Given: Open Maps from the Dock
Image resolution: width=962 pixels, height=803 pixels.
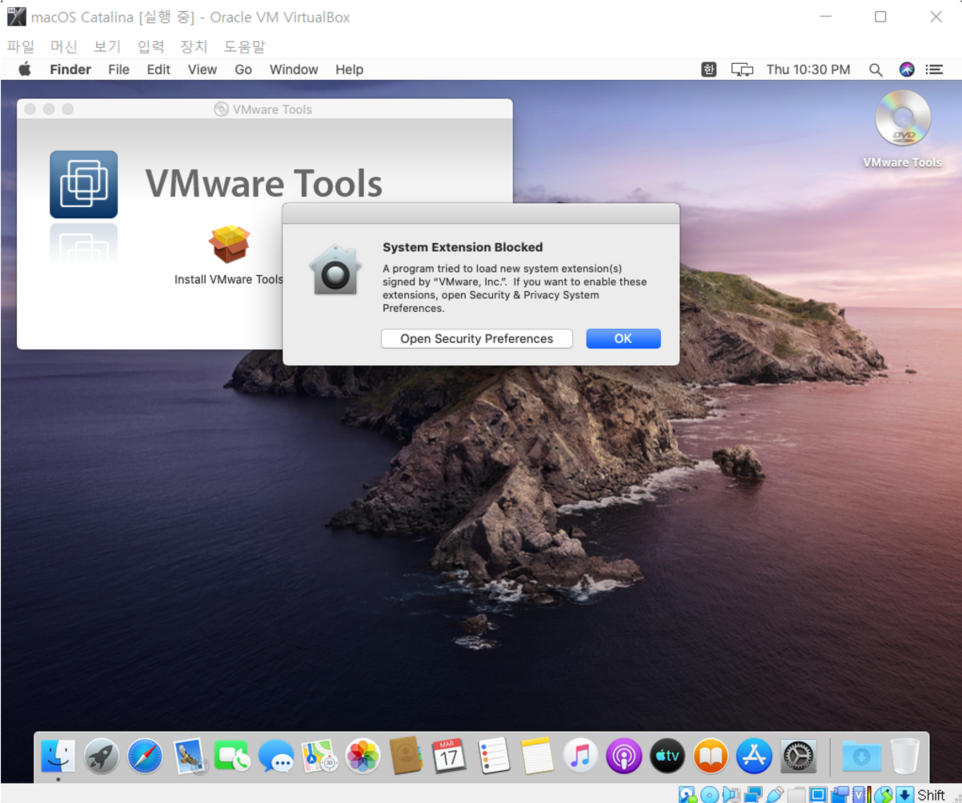Looking at the screenshot, I should [319, 756].
